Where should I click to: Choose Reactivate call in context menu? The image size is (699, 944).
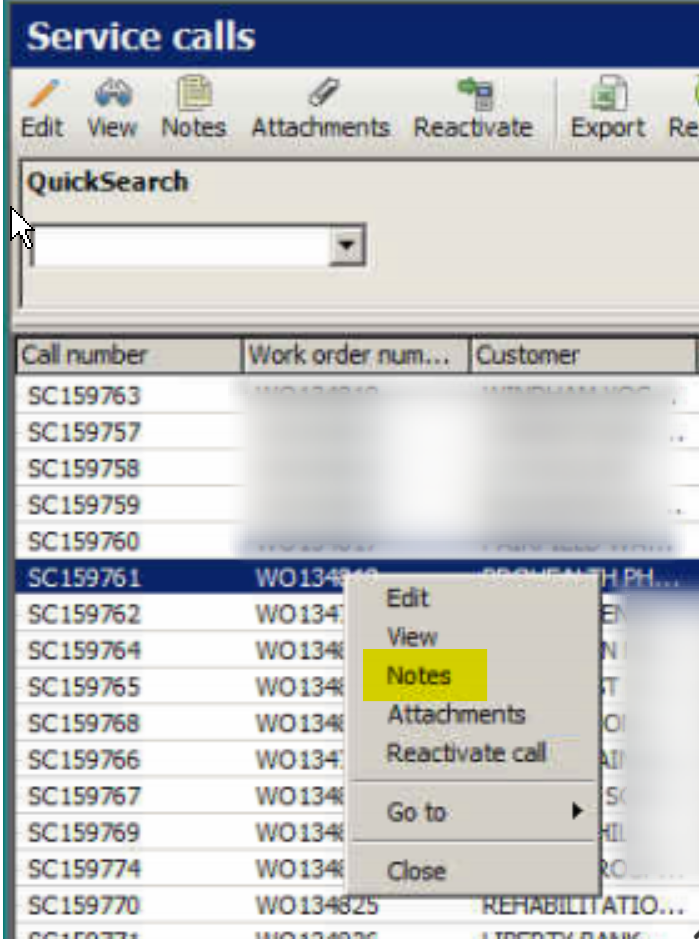(467, 753)
